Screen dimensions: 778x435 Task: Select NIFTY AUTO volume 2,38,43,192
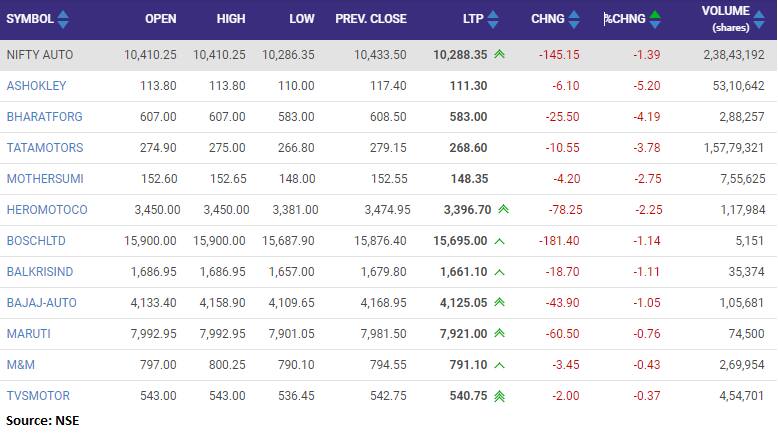734,55
